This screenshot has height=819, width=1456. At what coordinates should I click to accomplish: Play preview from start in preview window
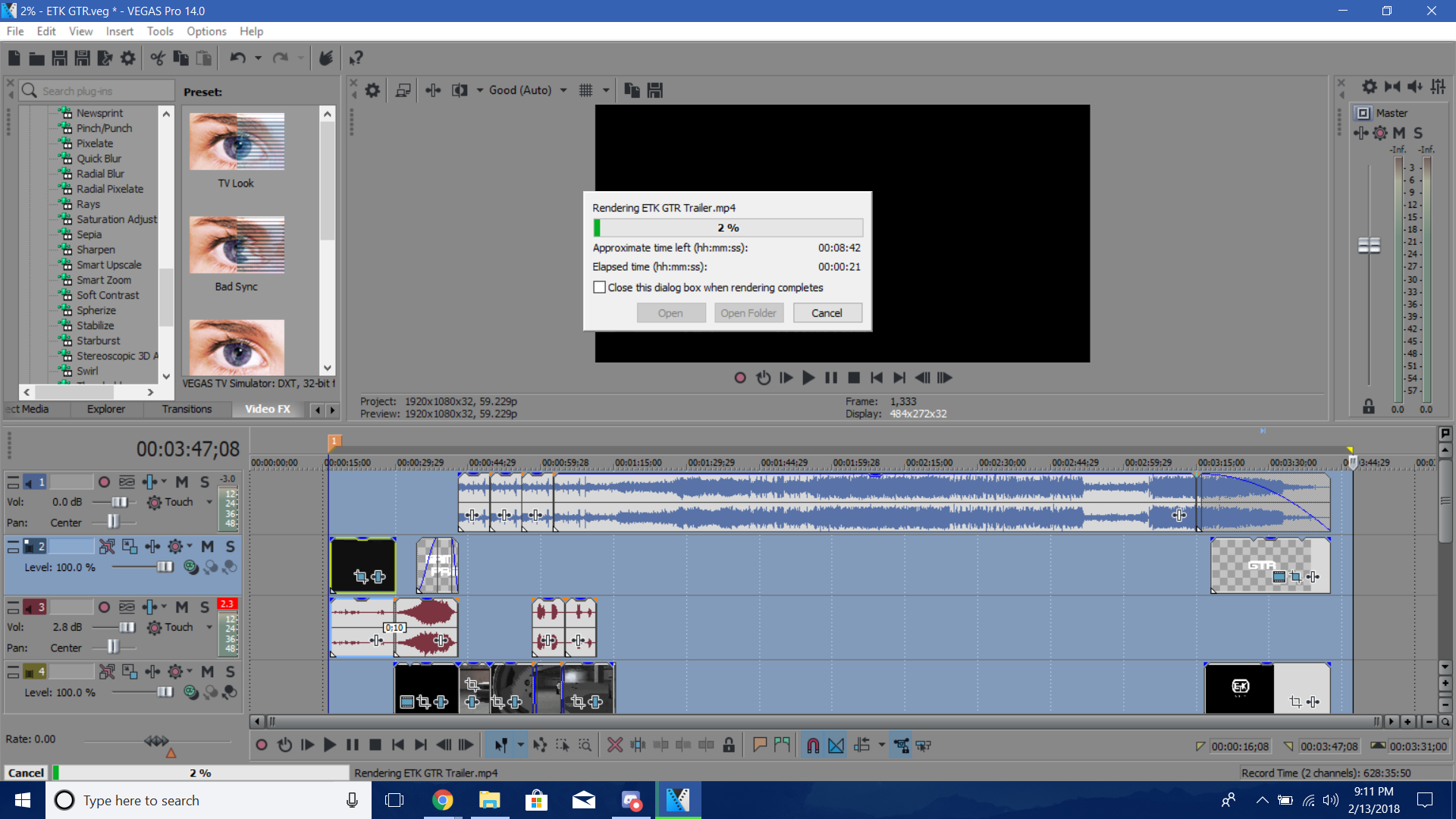tap(786, 378)
